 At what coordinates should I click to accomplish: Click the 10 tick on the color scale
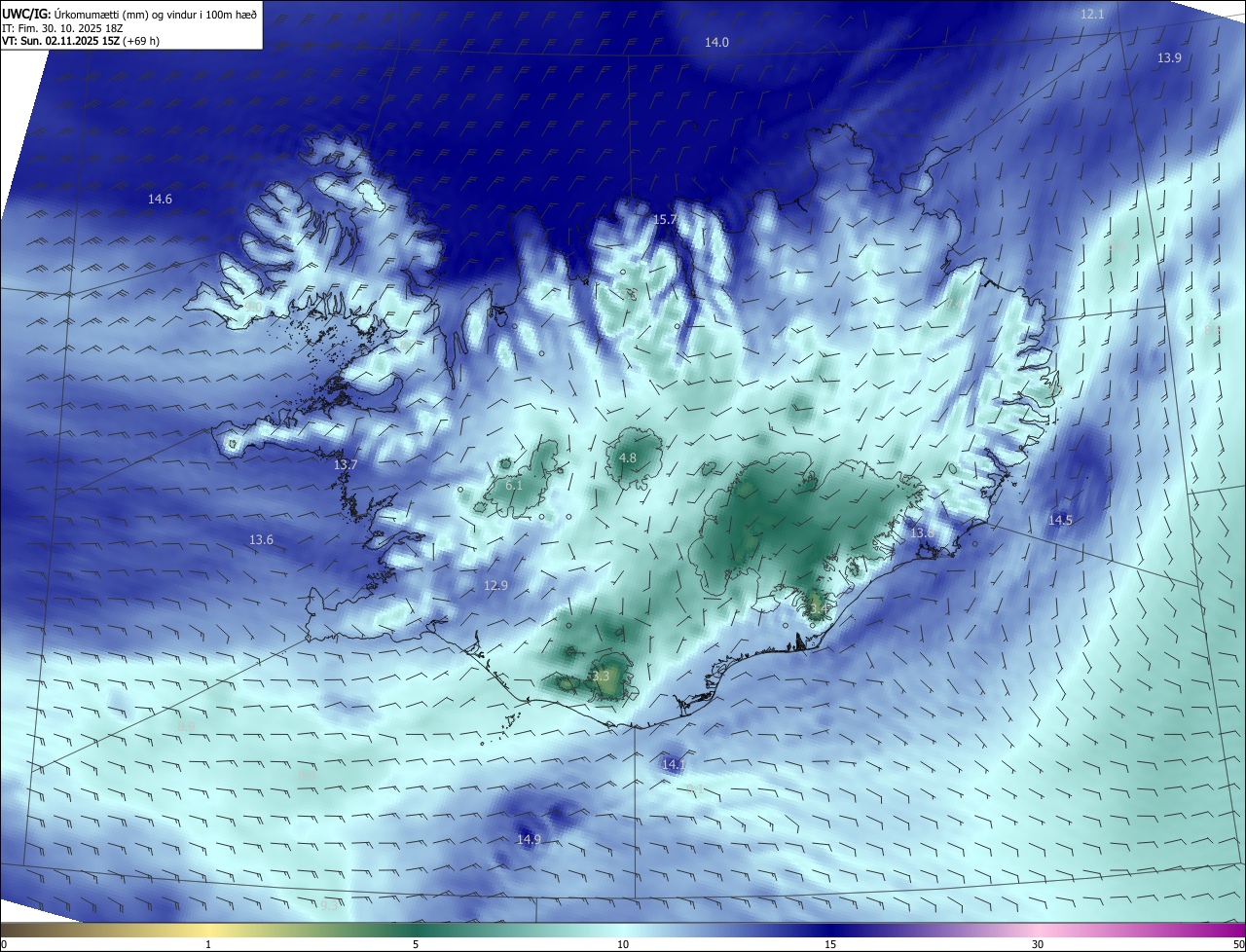[x=623, y=945]
